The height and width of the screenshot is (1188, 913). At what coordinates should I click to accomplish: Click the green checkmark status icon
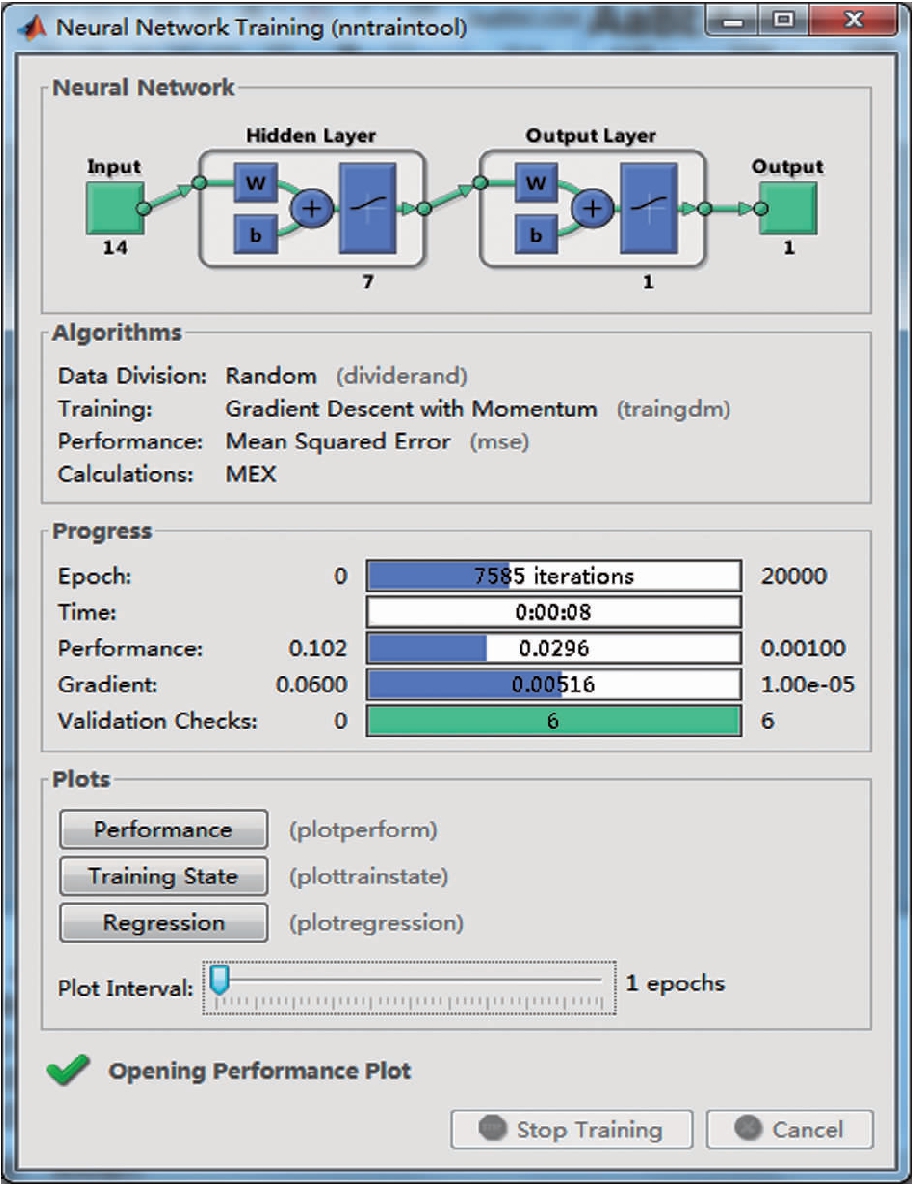pos(67,1070)
